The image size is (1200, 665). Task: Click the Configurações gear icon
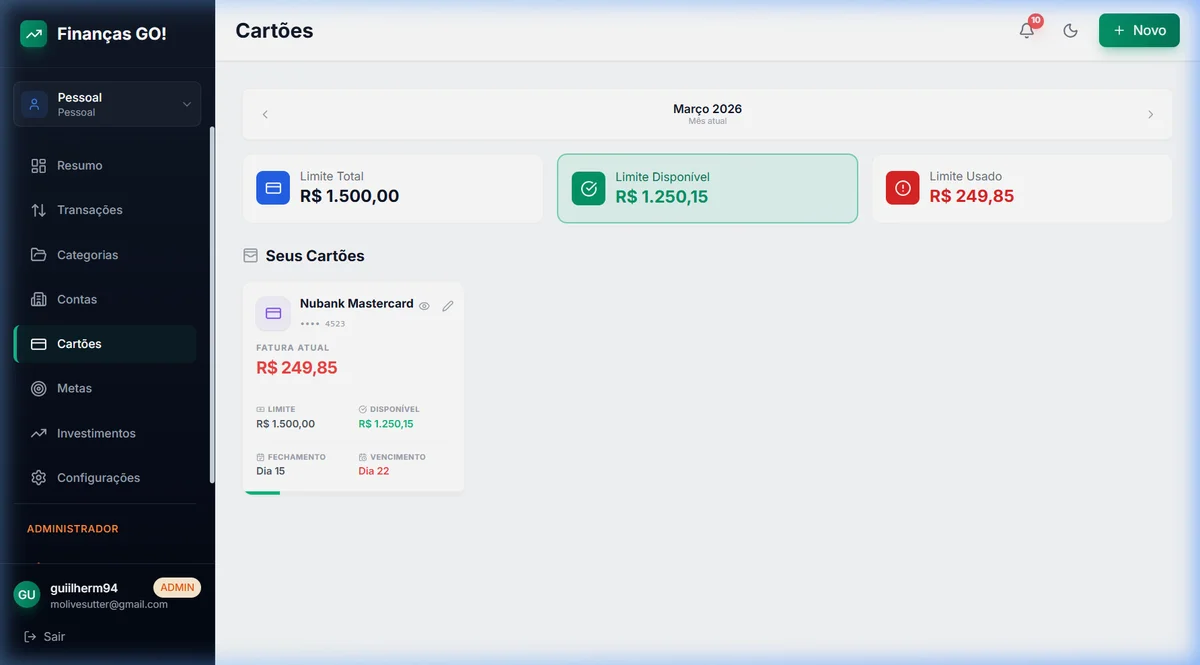point(39,478)
